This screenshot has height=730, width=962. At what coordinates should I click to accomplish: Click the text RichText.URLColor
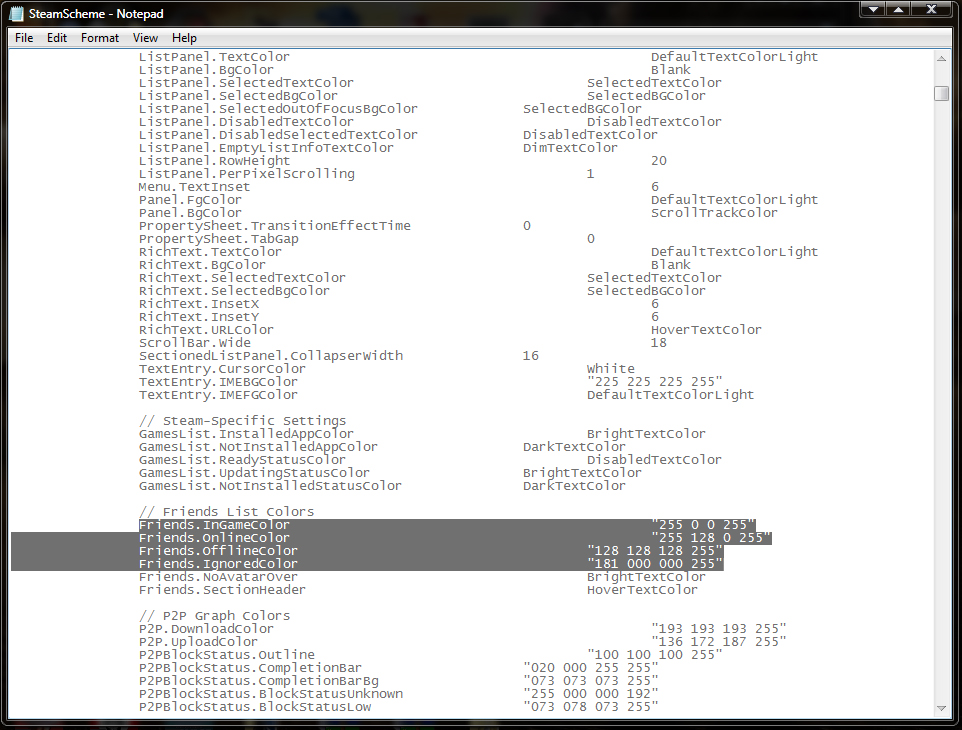coord(206,330)
